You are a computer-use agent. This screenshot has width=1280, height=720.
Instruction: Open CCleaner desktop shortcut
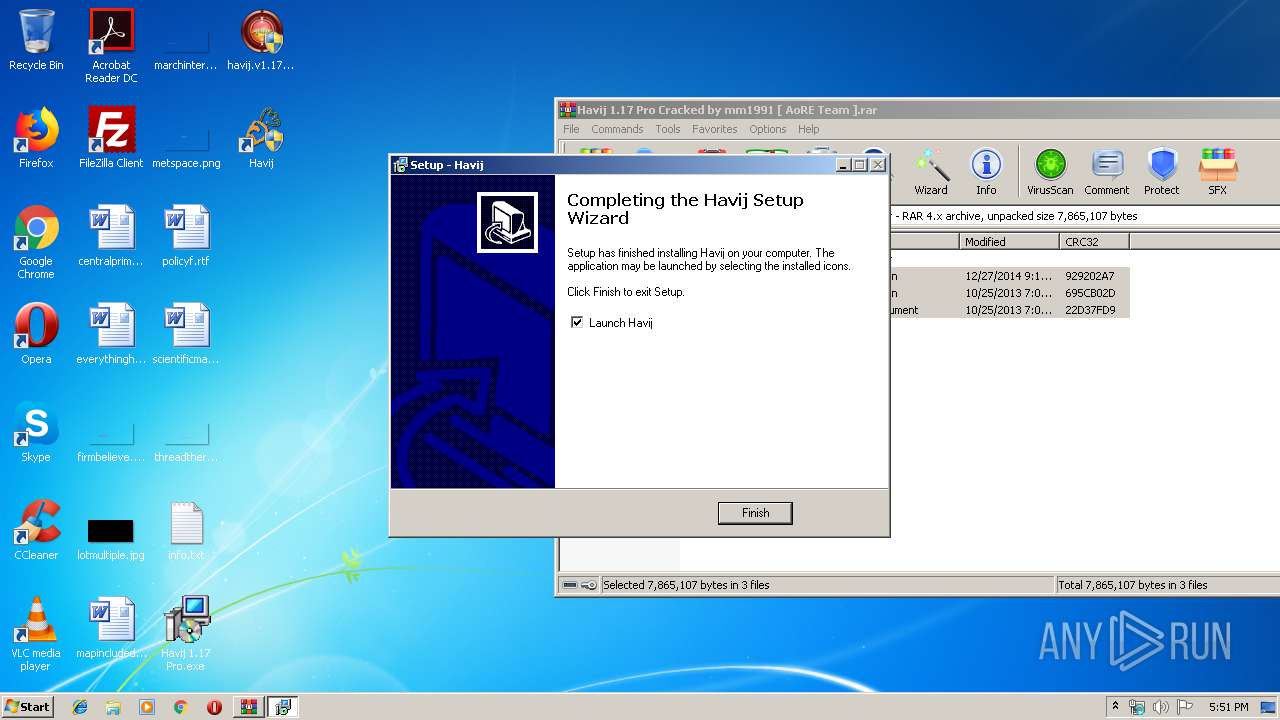[36, 530]
